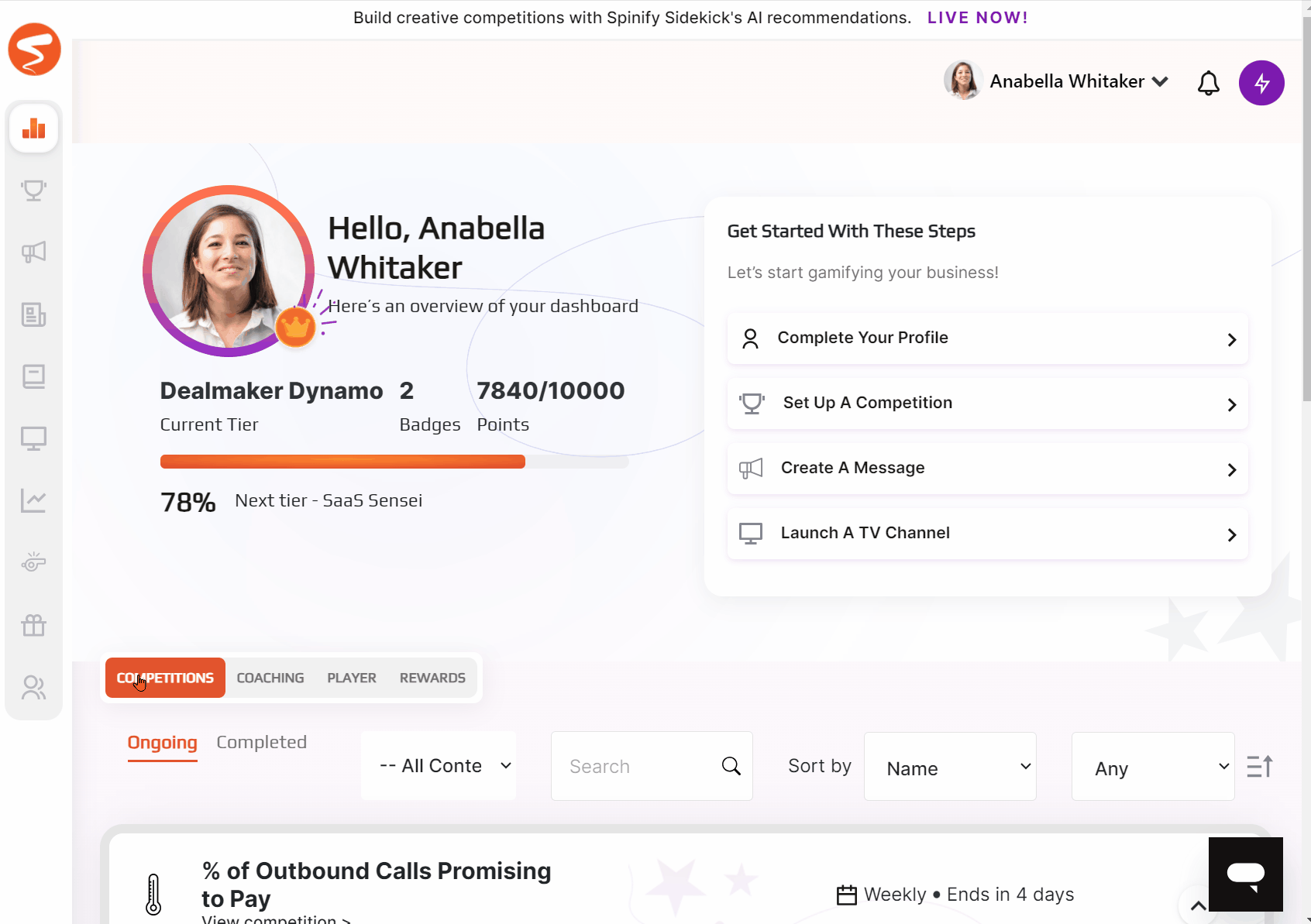Click the notification bell icon

tap(1208, 83)
